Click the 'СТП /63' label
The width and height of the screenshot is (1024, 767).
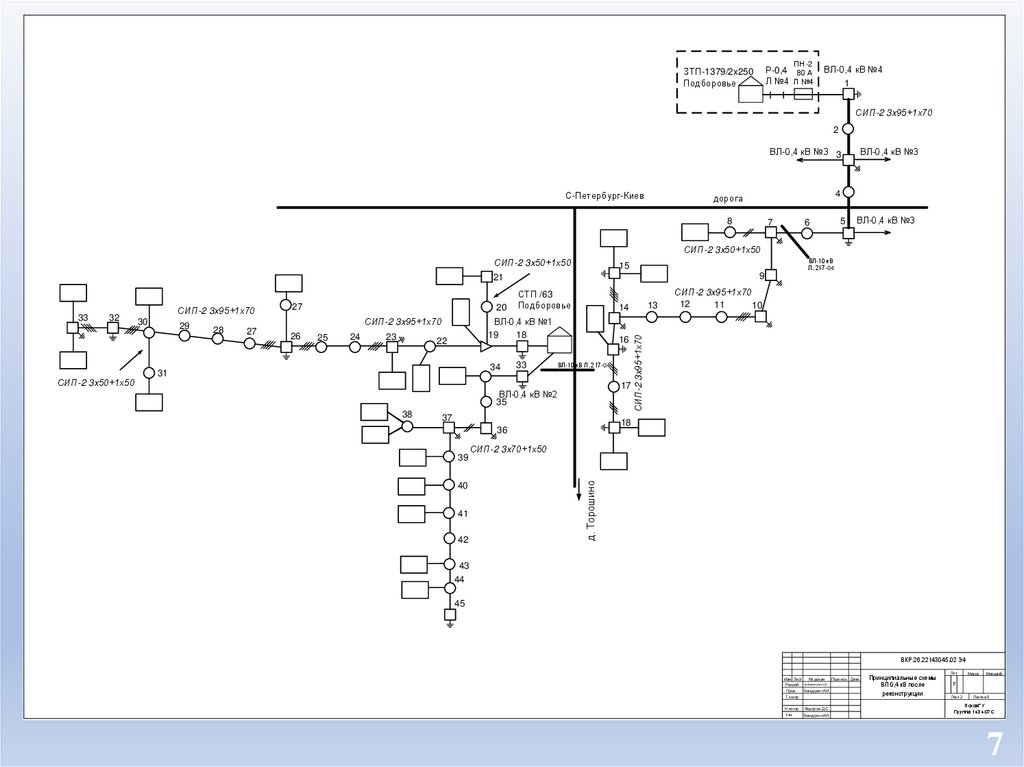(x=536, y=295)
